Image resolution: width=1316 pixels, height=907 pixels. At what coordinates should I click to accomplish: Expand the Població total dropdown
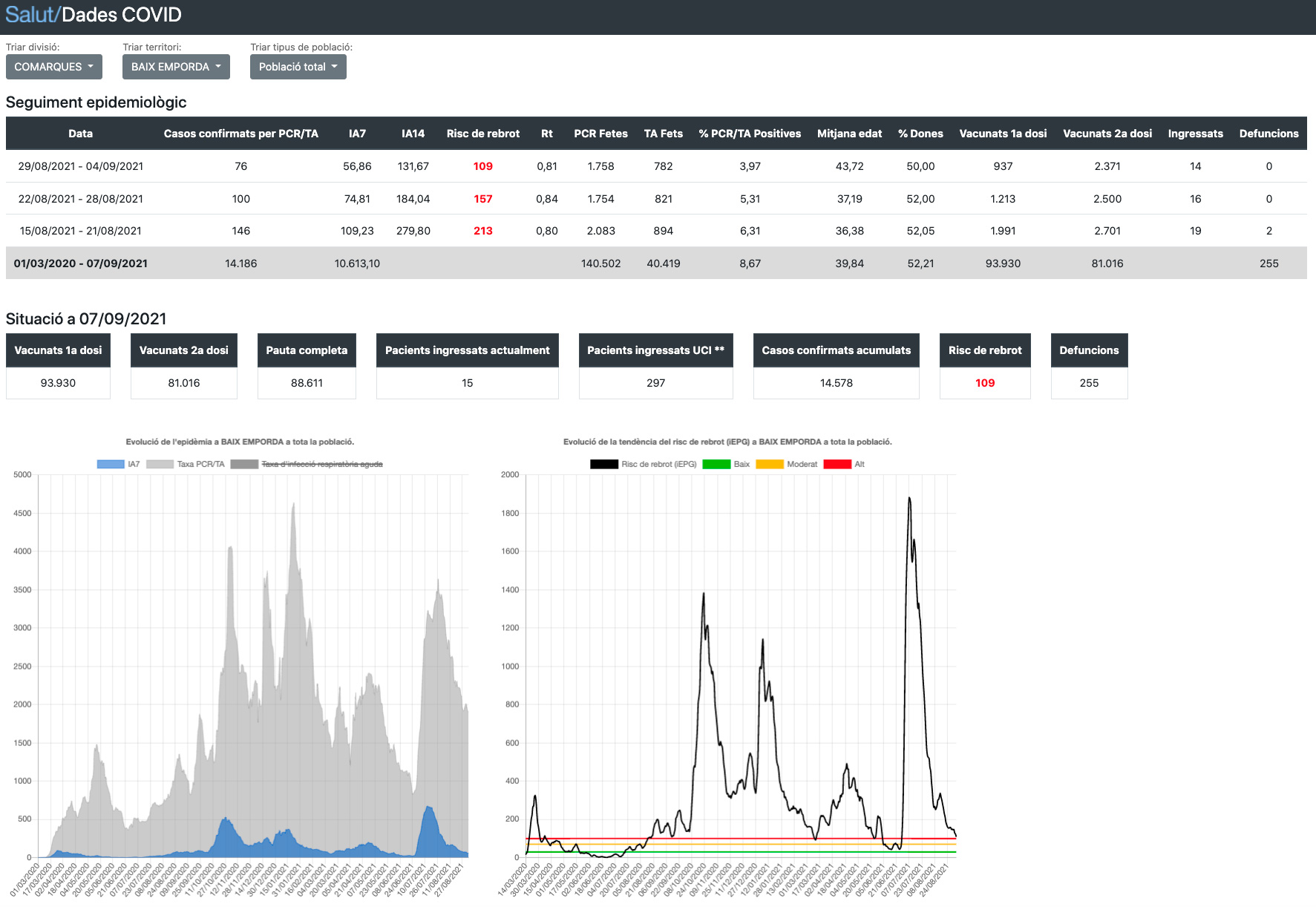298,67
